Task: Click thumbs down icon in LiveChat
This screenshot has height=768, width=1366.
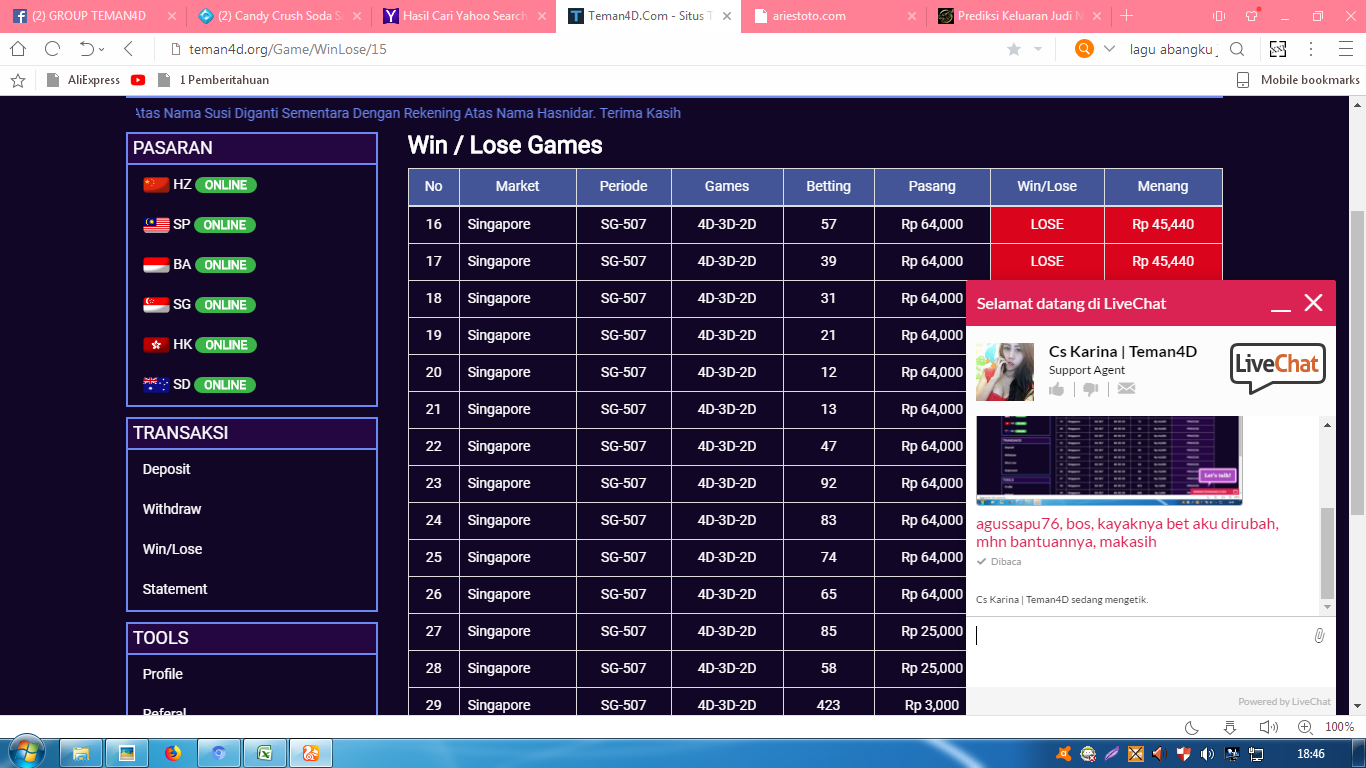Action: point(1091,389)
